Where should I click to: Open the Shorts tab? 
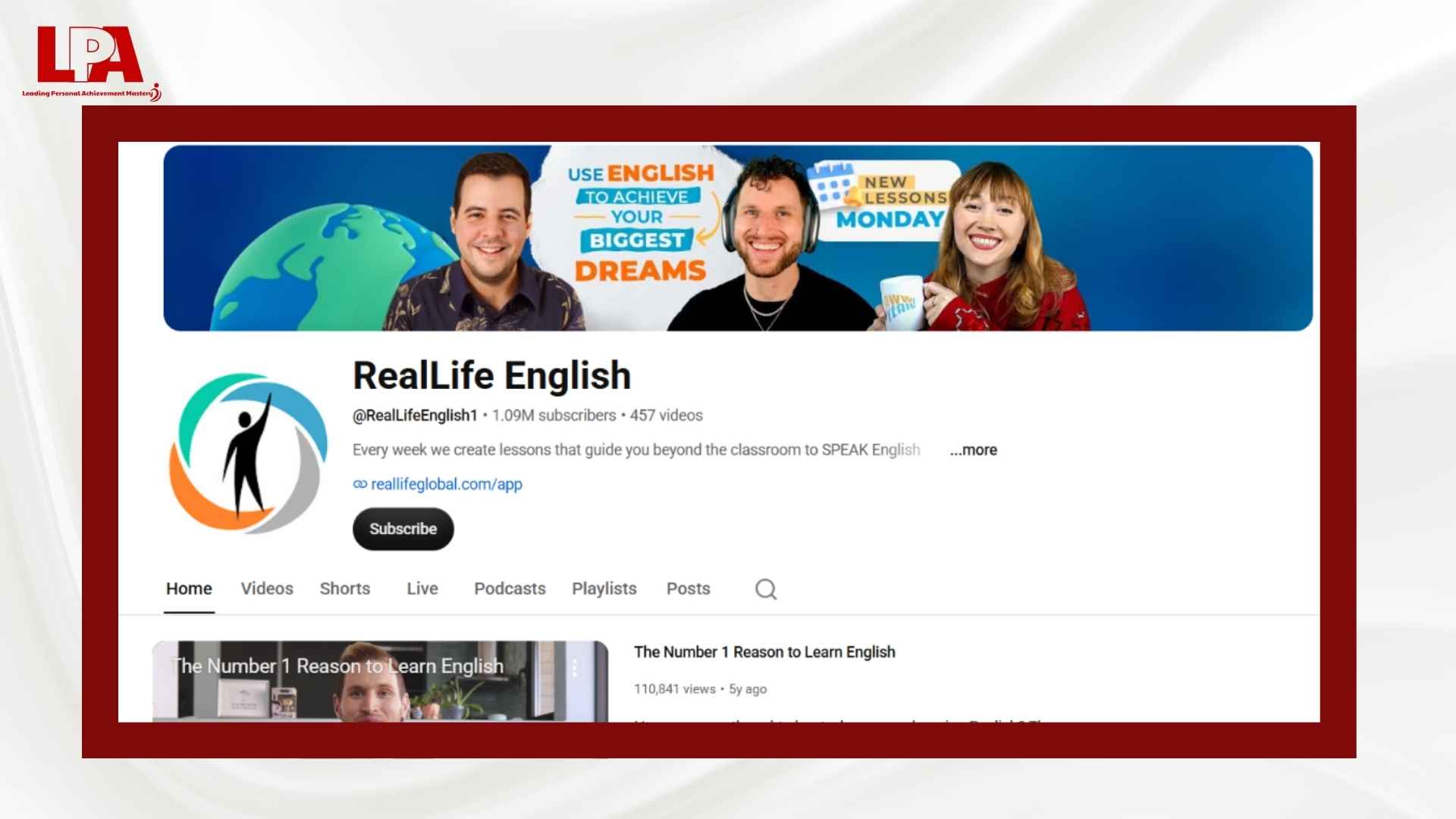(345, 588)
